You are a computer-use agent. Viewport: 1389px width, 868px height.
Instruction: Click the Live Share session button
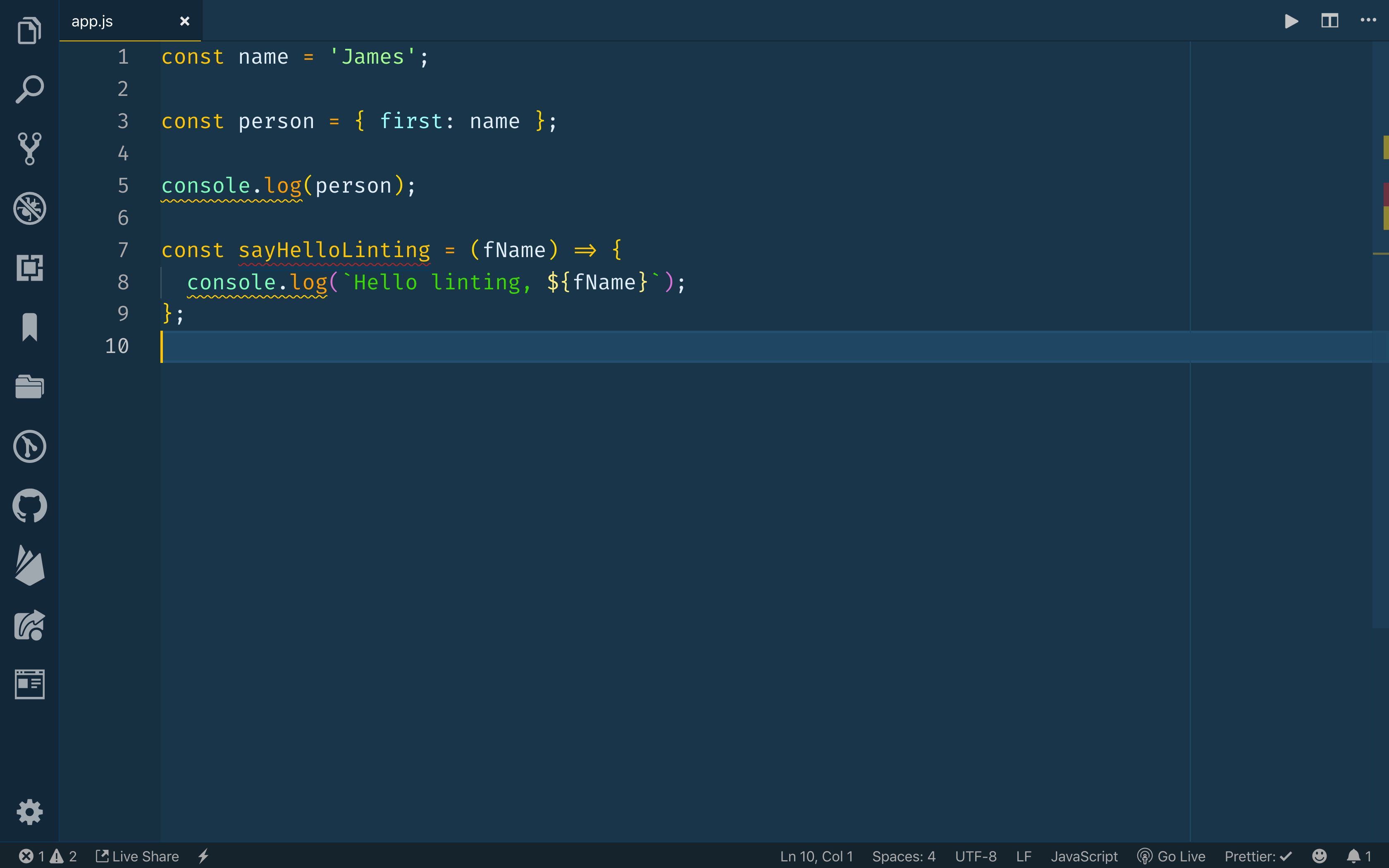[137, 856]
